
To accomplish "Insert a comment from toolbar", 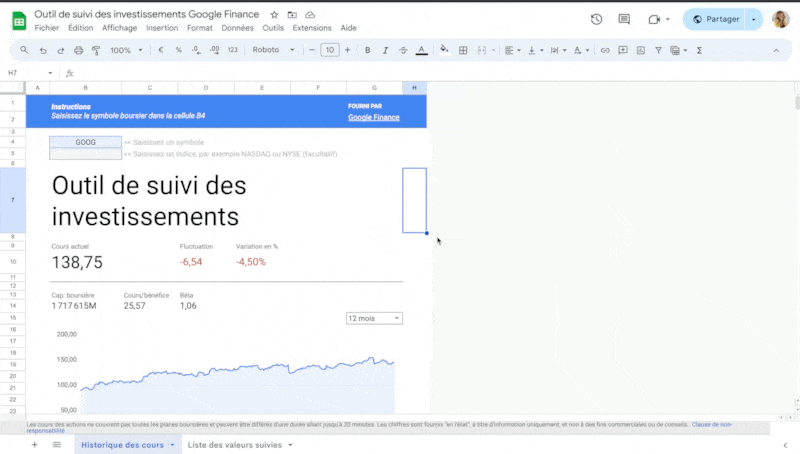I will click(x=623, y=50).
